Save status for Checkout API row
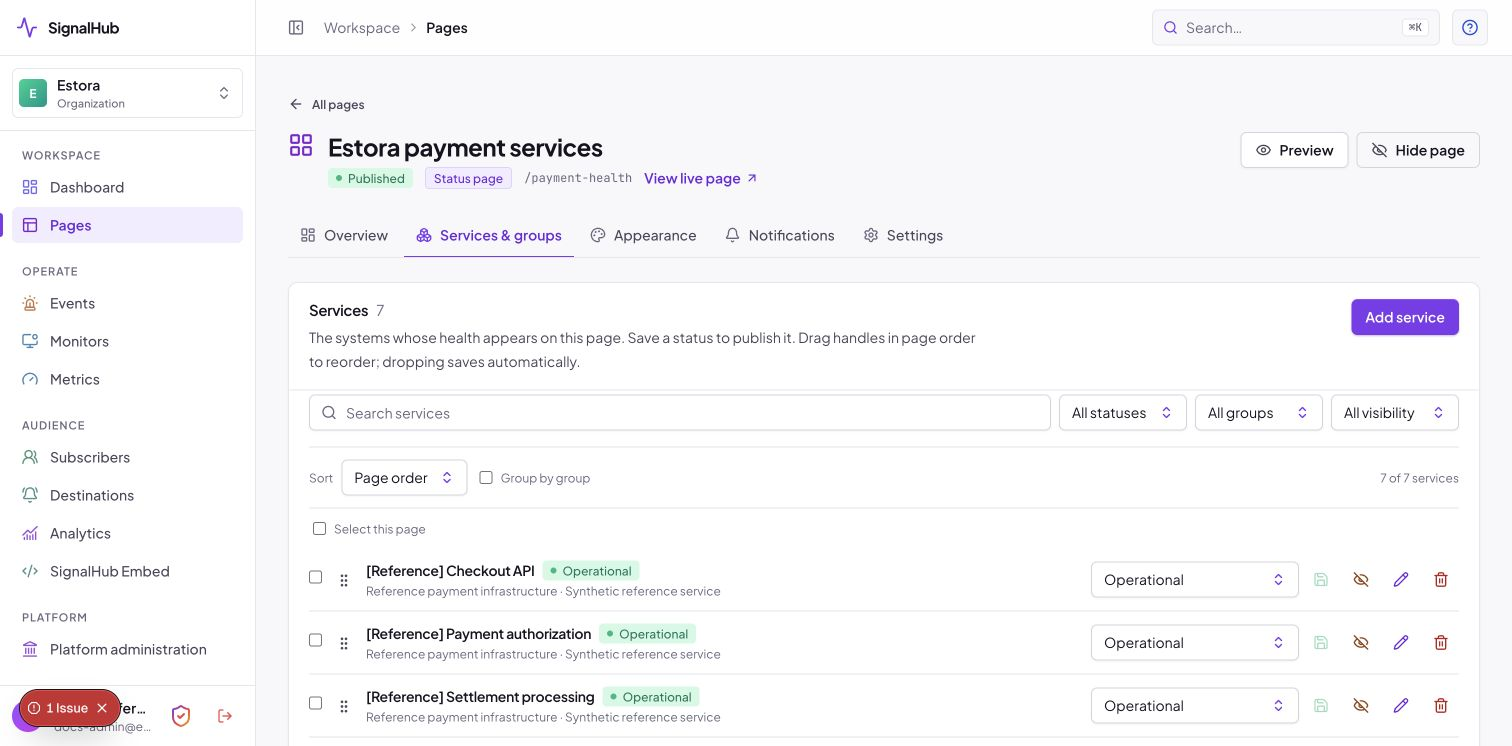This screenshot has width=1512, height=746. (x=1321, y=580)
